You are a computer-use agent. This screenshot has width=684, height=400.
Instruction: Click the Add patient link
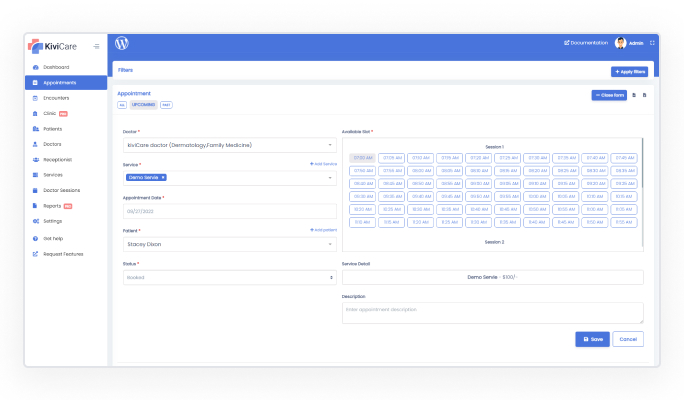tap(323, 230)
